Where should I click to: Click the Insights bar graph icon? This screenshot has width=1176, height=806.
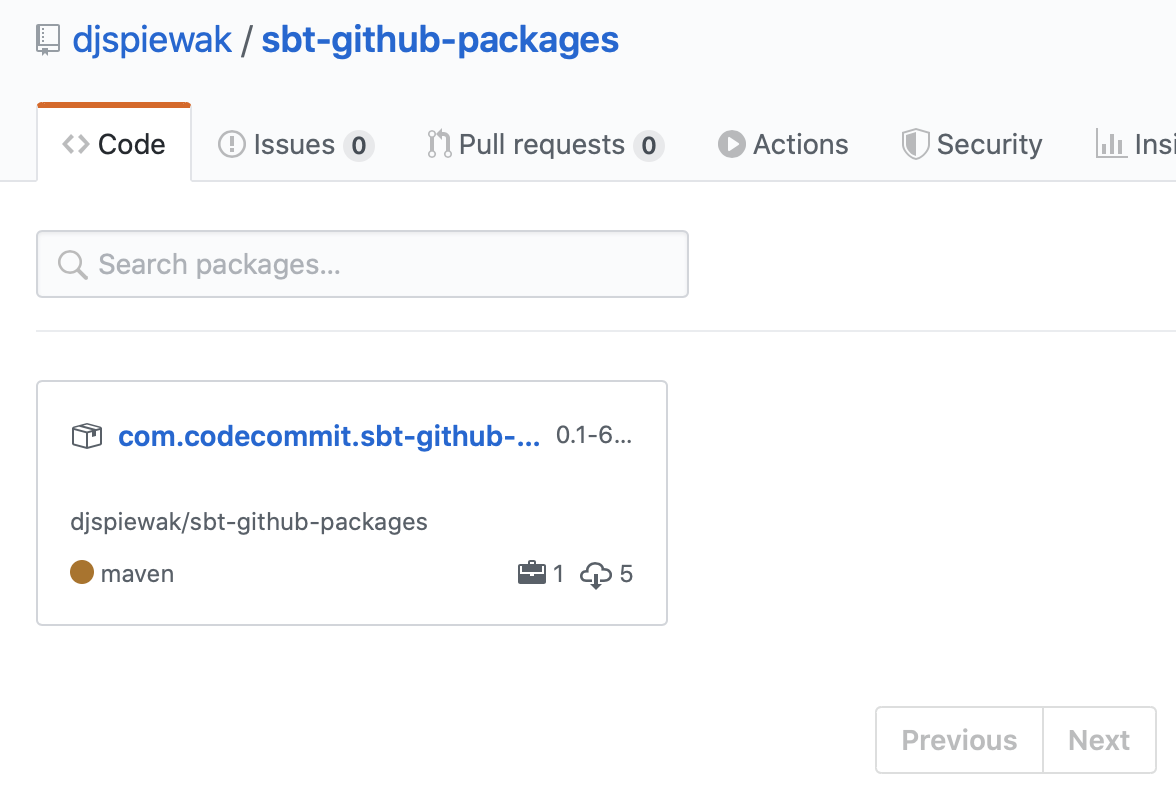point(1111,145)
